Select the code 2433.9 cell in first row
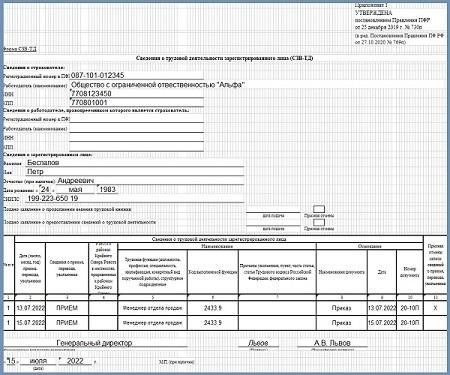The height and width of the screenshot is (375, 450). point(213,308)
